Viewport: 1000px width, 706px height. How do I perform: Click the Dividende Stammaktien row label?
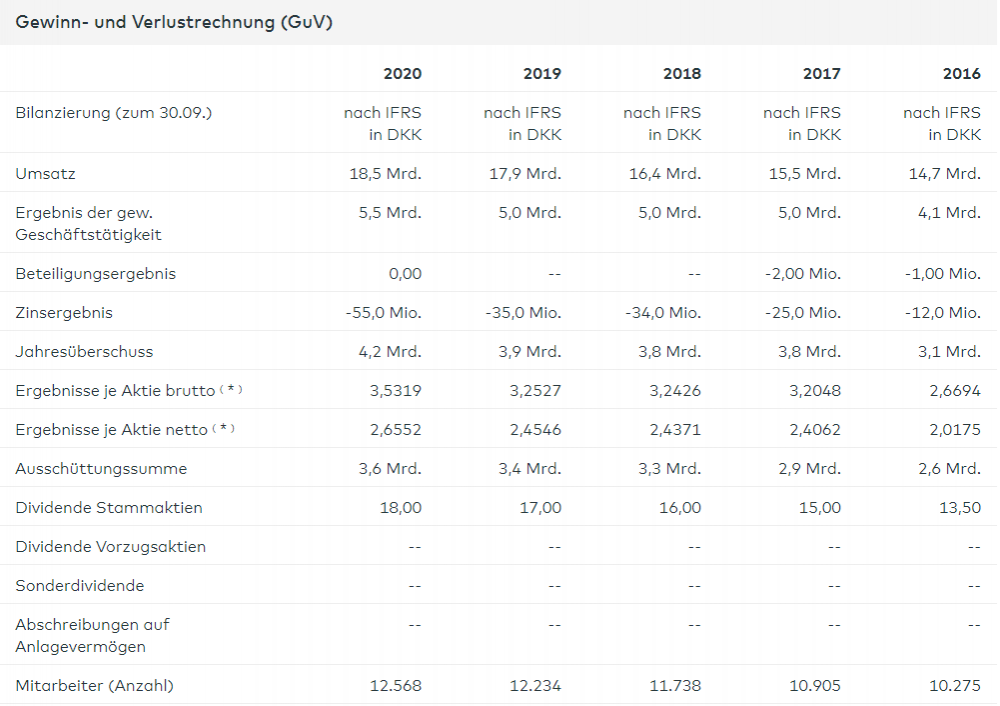(109, 507)
